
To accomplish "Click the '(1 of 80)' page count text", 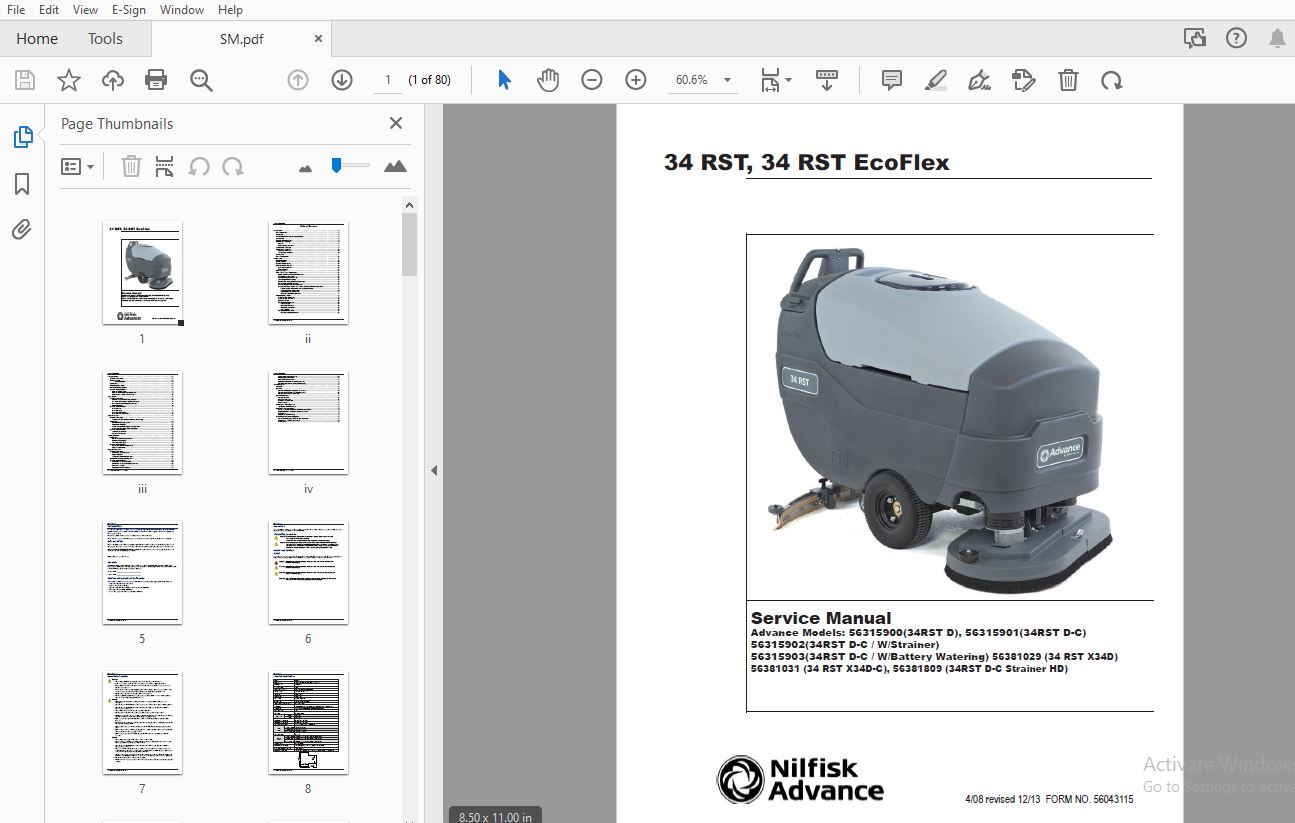I will (430, 80).
